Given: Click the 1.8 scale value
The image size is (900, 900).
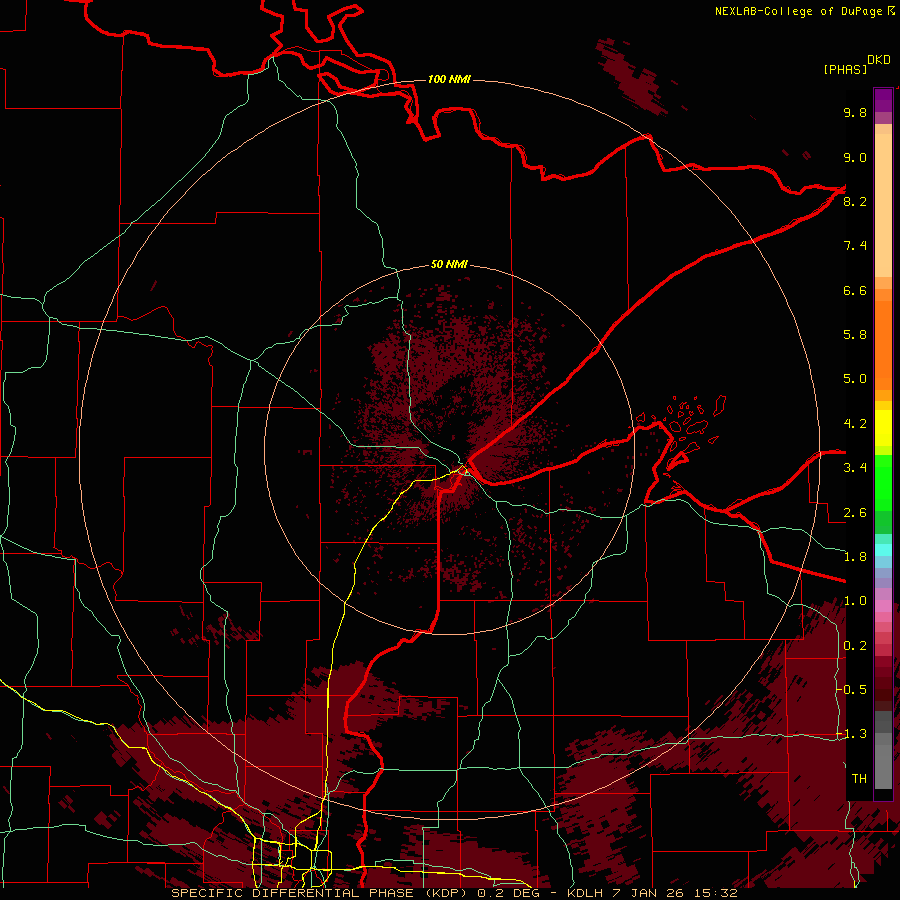Looking at the screenshot, I should coord(855,557).
